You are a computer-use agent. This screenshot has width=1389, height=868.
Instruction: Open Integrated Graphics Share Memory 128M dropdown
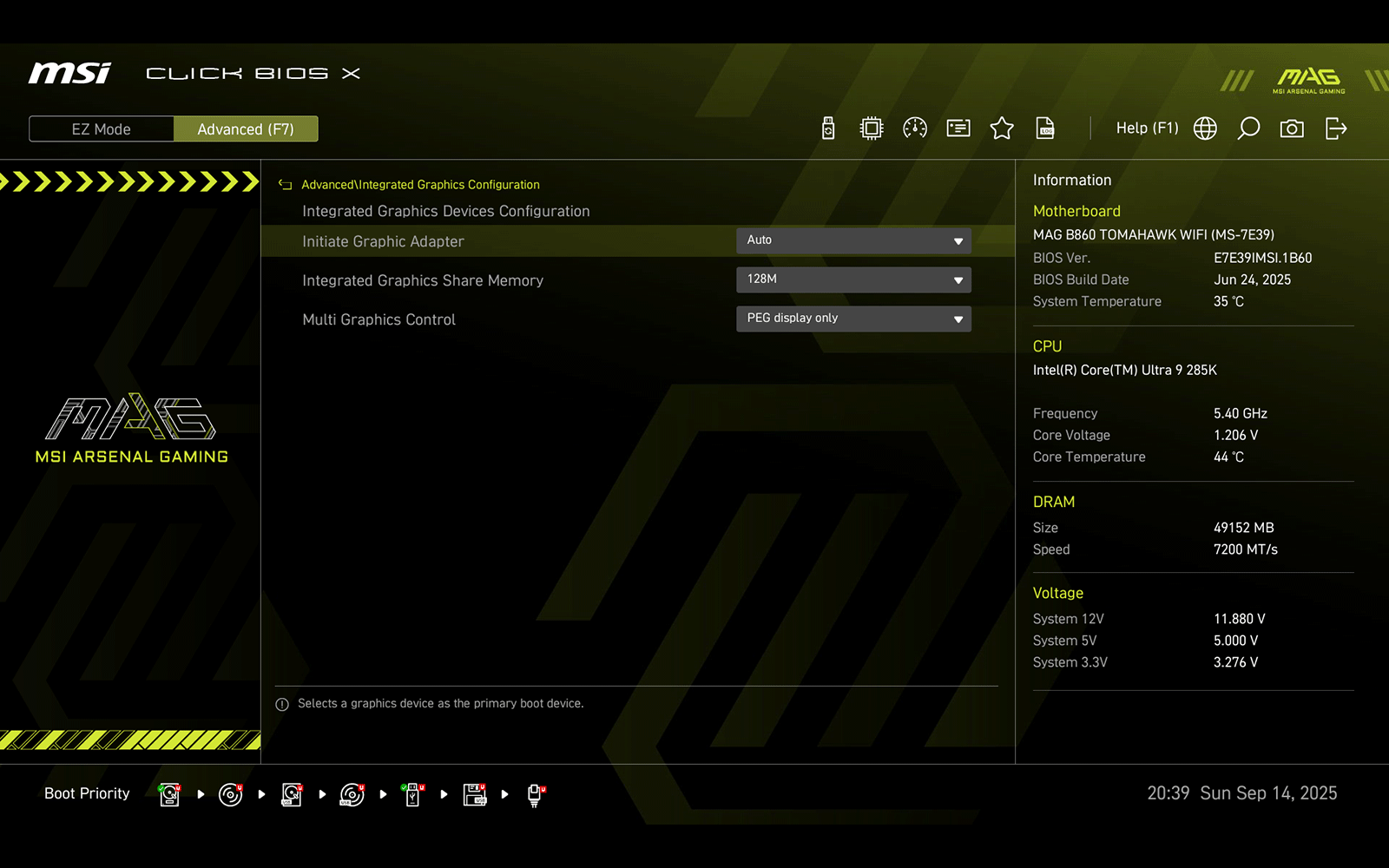click(x=853, y=279)
